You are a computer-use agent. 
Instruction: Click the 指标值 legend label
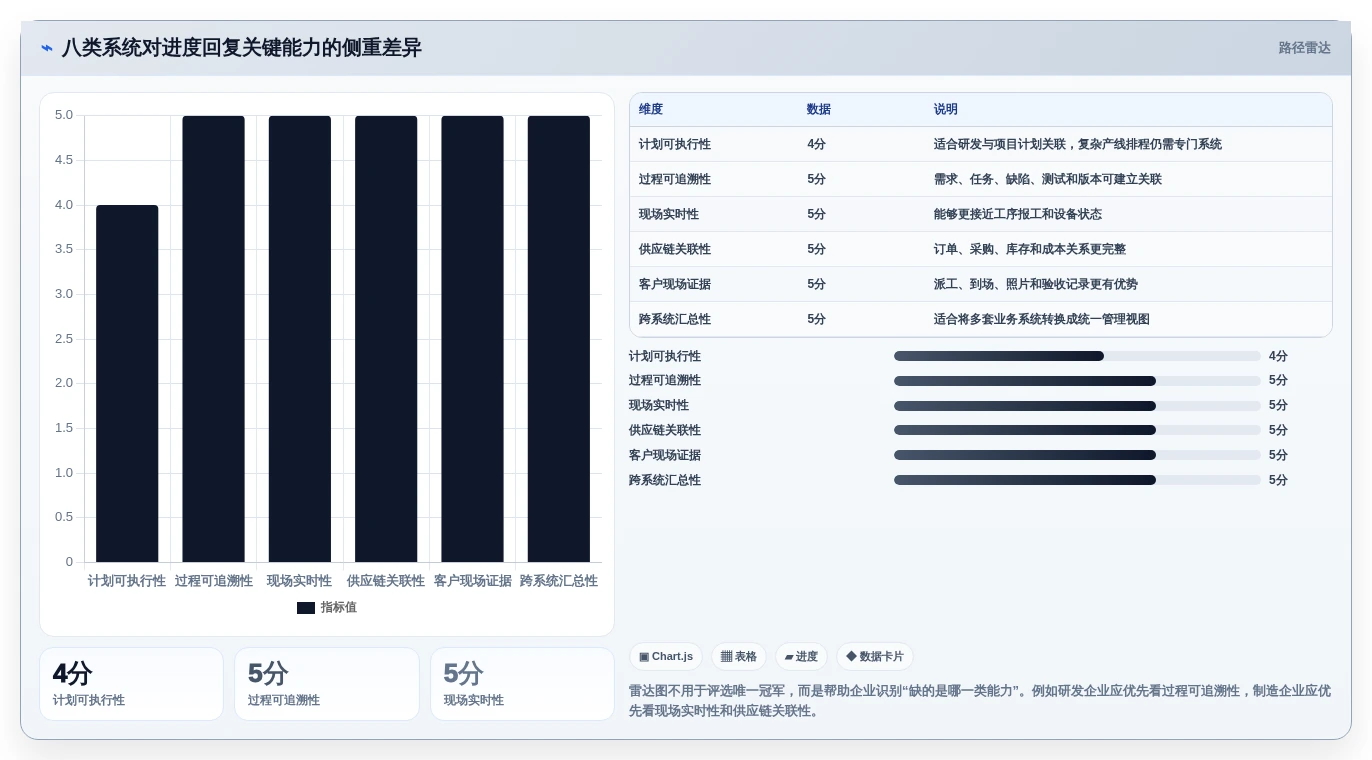coord(338,608)
